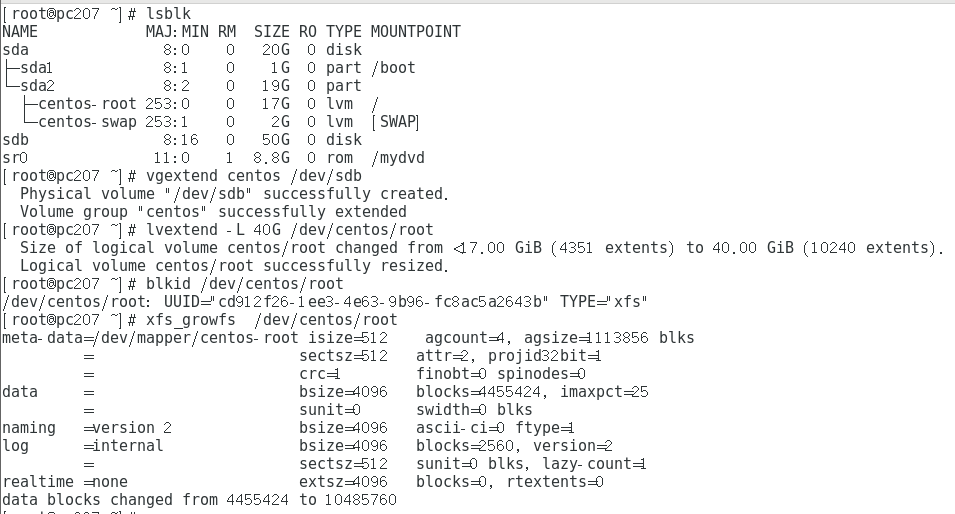Click 'Physical volume "/dev/sdb" successfully created.' line
Viewport: 955px width, 514px height.
234,194
